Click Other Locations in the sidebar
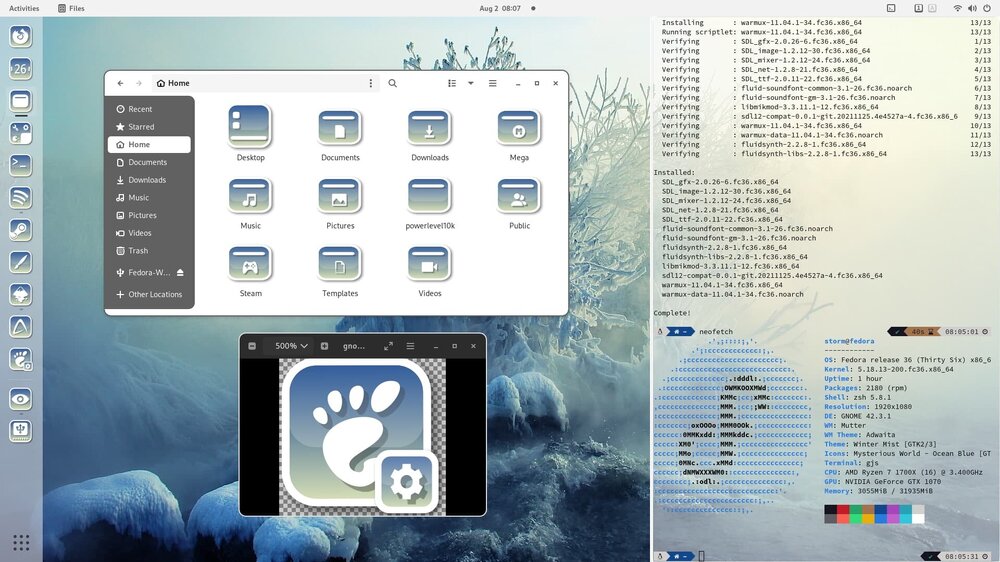Image resolution: width=1000 pixels, height=562 pixels. pyautogui.click(x=154, y=295)
